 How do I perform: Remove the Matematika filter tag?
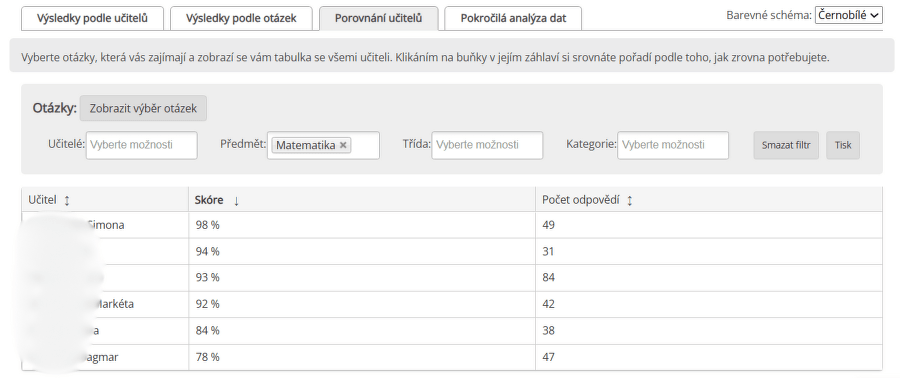343,145
